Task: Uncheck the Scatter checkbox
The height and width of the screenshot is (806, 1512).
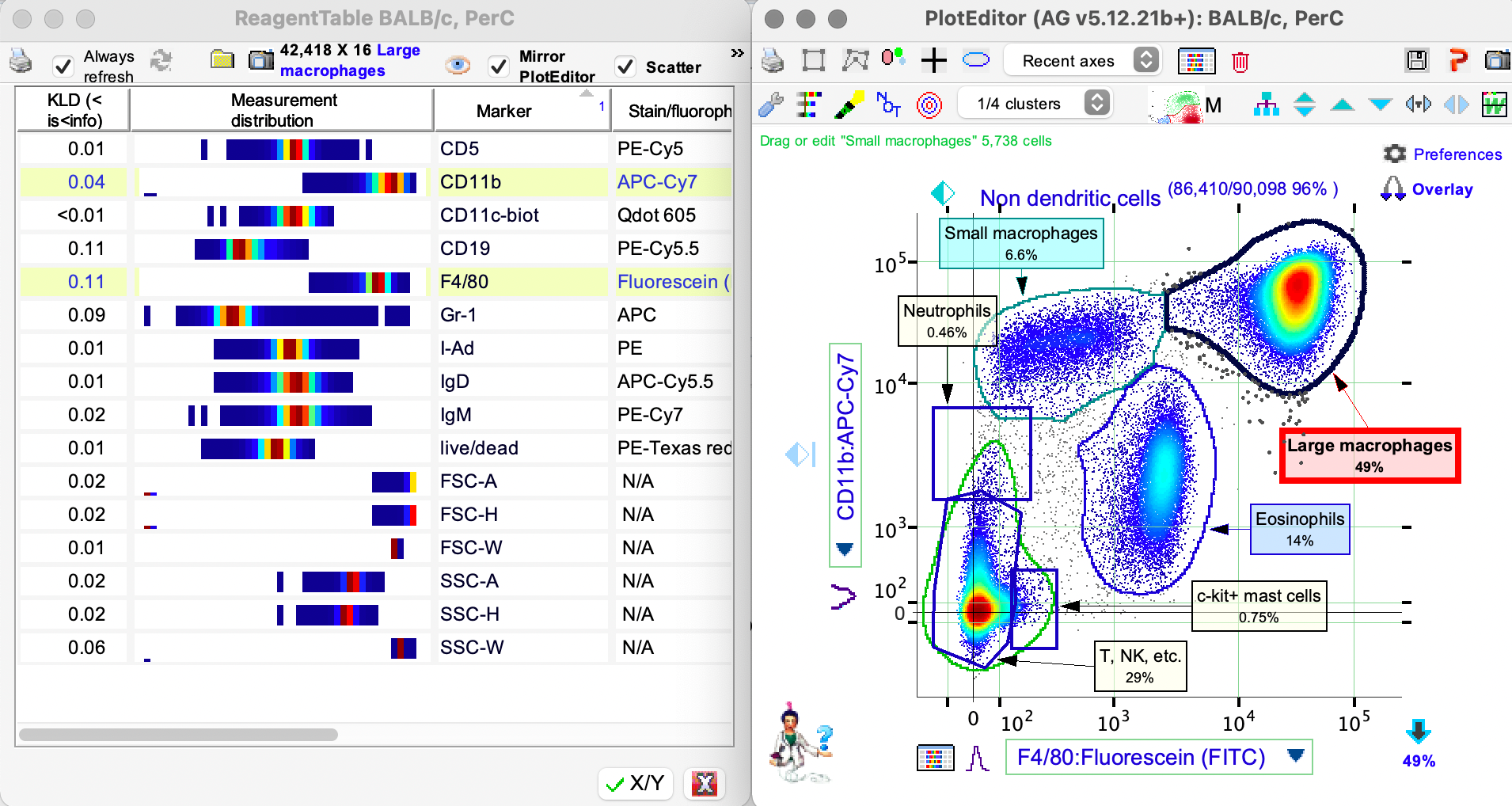Action: pos(626,67)
